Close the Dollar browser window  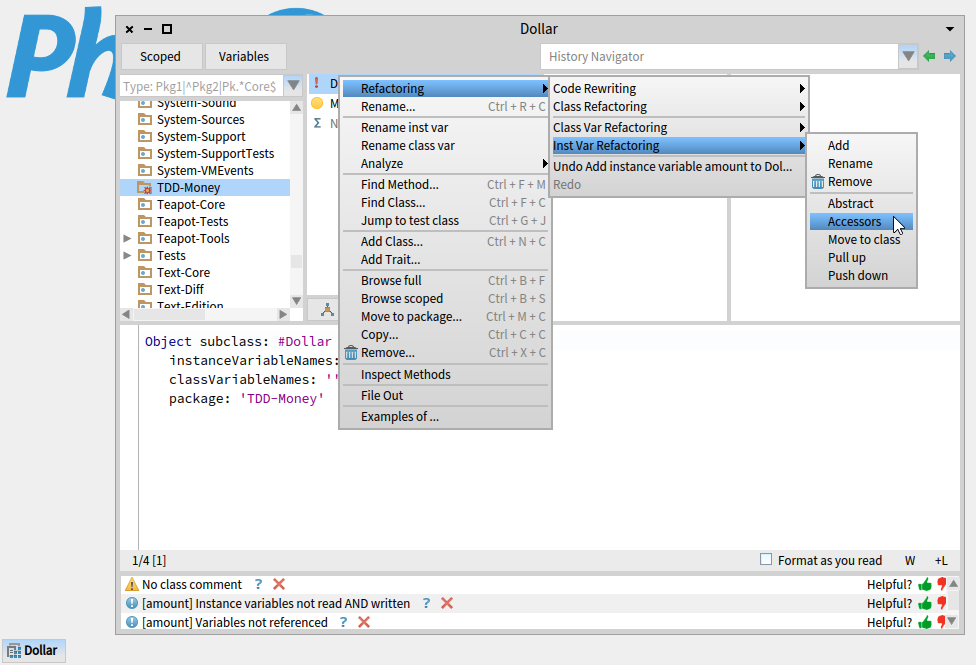(x=129, y=29)
